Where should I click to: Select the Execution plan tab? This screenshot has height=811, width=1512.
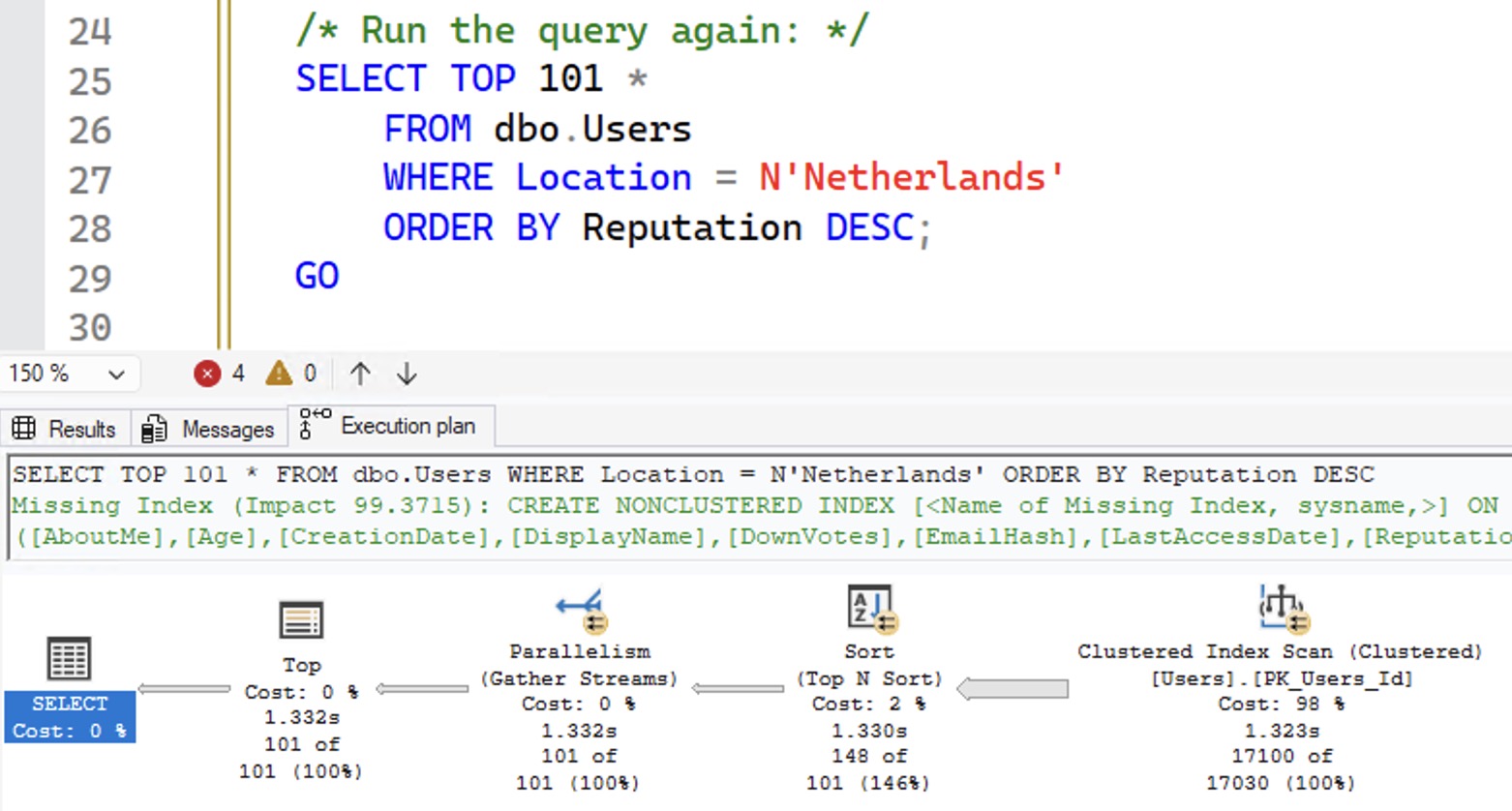(x=391, y=427)
